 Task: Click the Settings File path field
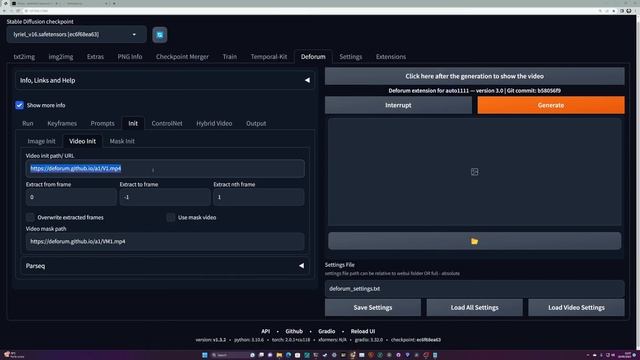click(474, 289)
